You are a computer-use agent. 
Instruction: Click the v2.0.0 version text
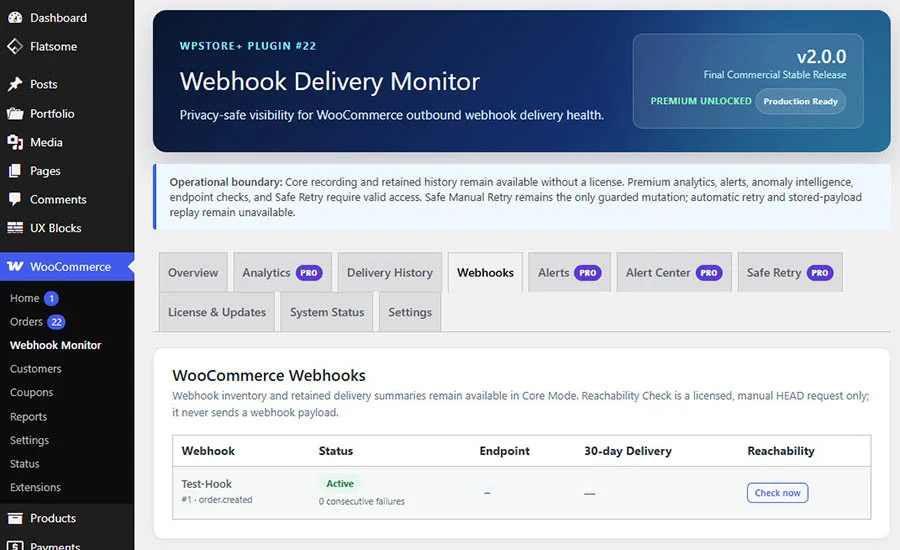pyautogui.click(x=821, y=56)
